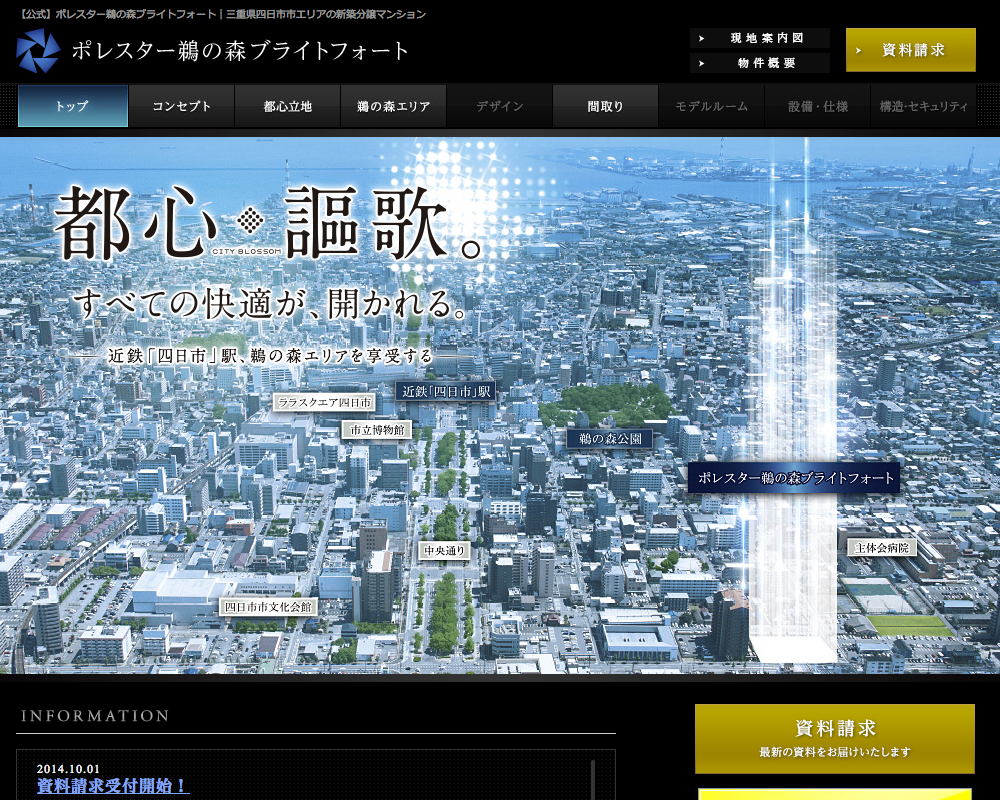Open the 間取り navigation tab
Screen dimensions: 1000x800
coord(605,106)
